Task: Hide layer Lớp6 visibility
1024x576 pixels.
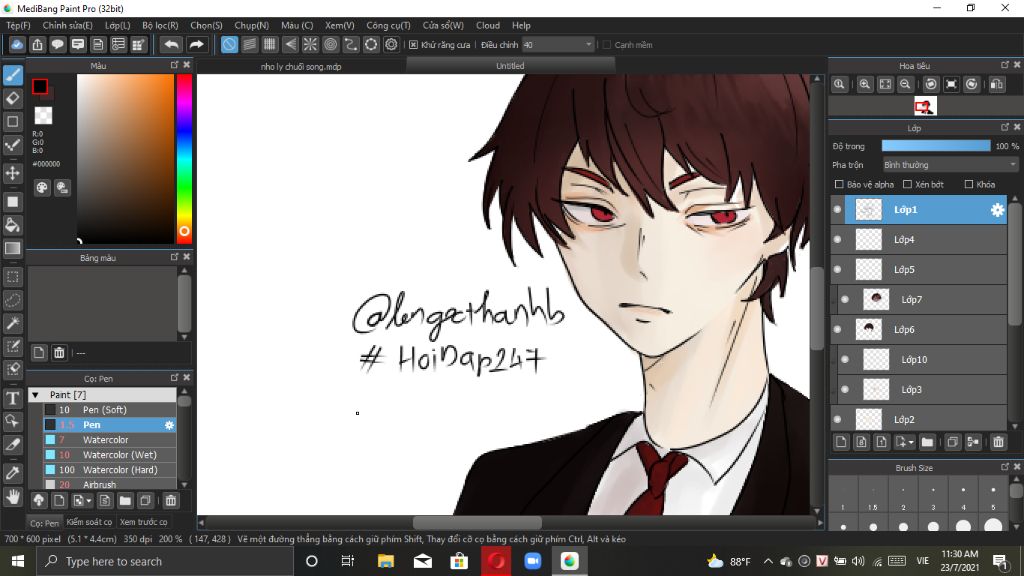Action: point(837,330)
